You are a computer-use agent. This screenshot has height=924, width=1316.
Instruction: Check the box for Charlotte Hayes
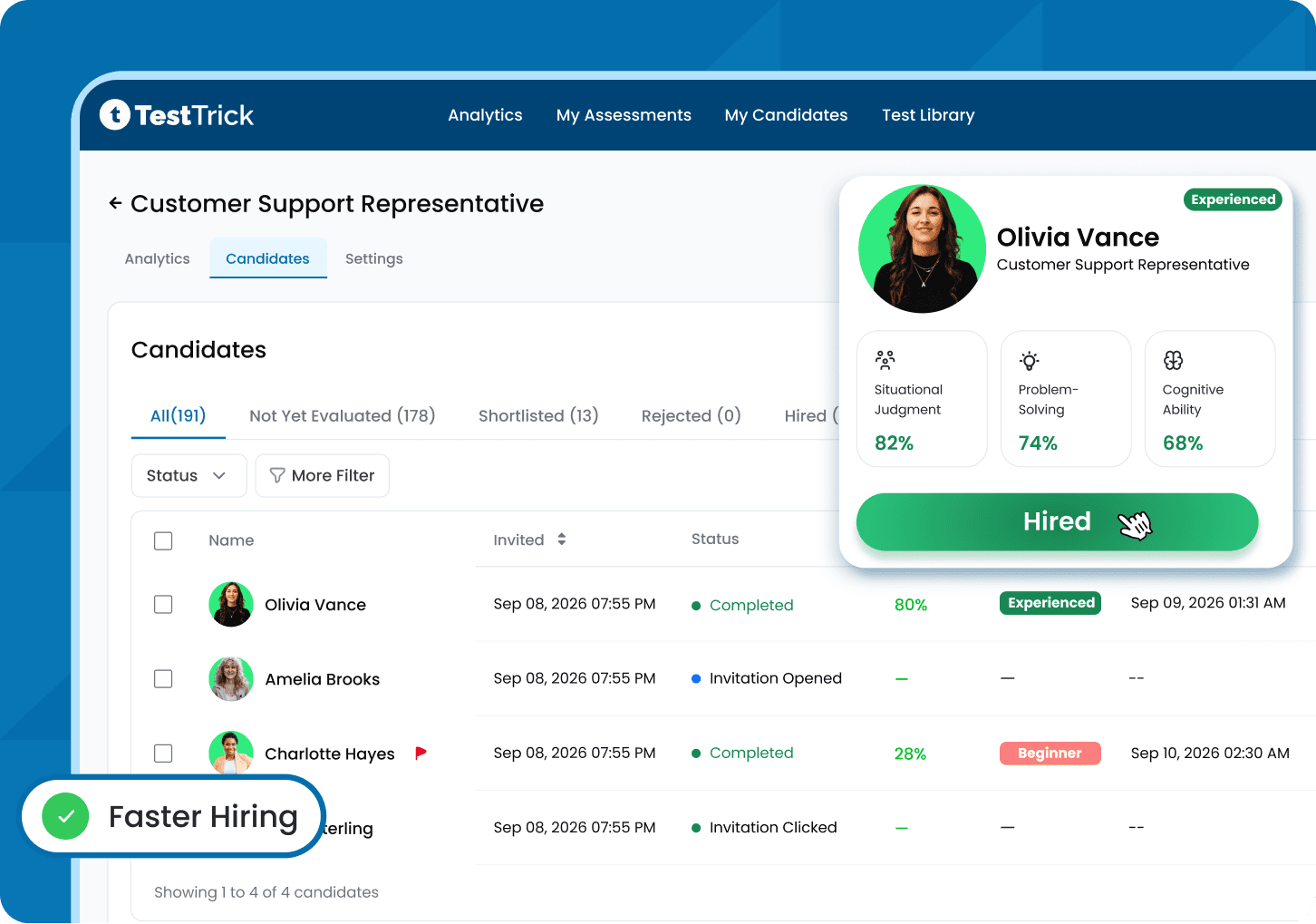point(163,753)
